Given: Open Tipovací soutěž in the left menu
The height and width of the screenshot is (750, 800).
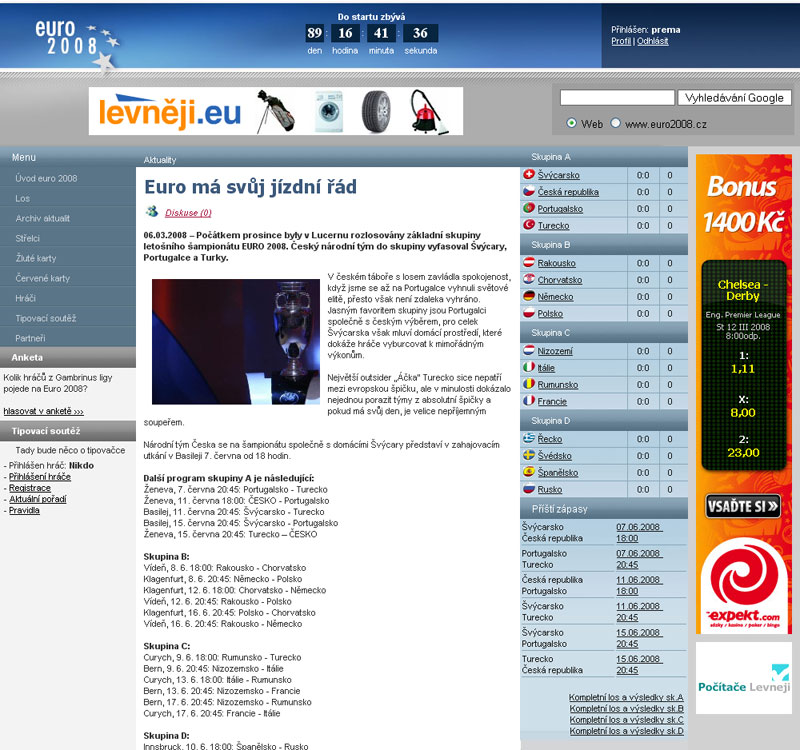Looking at the screenshot, I should coord(46,318).
